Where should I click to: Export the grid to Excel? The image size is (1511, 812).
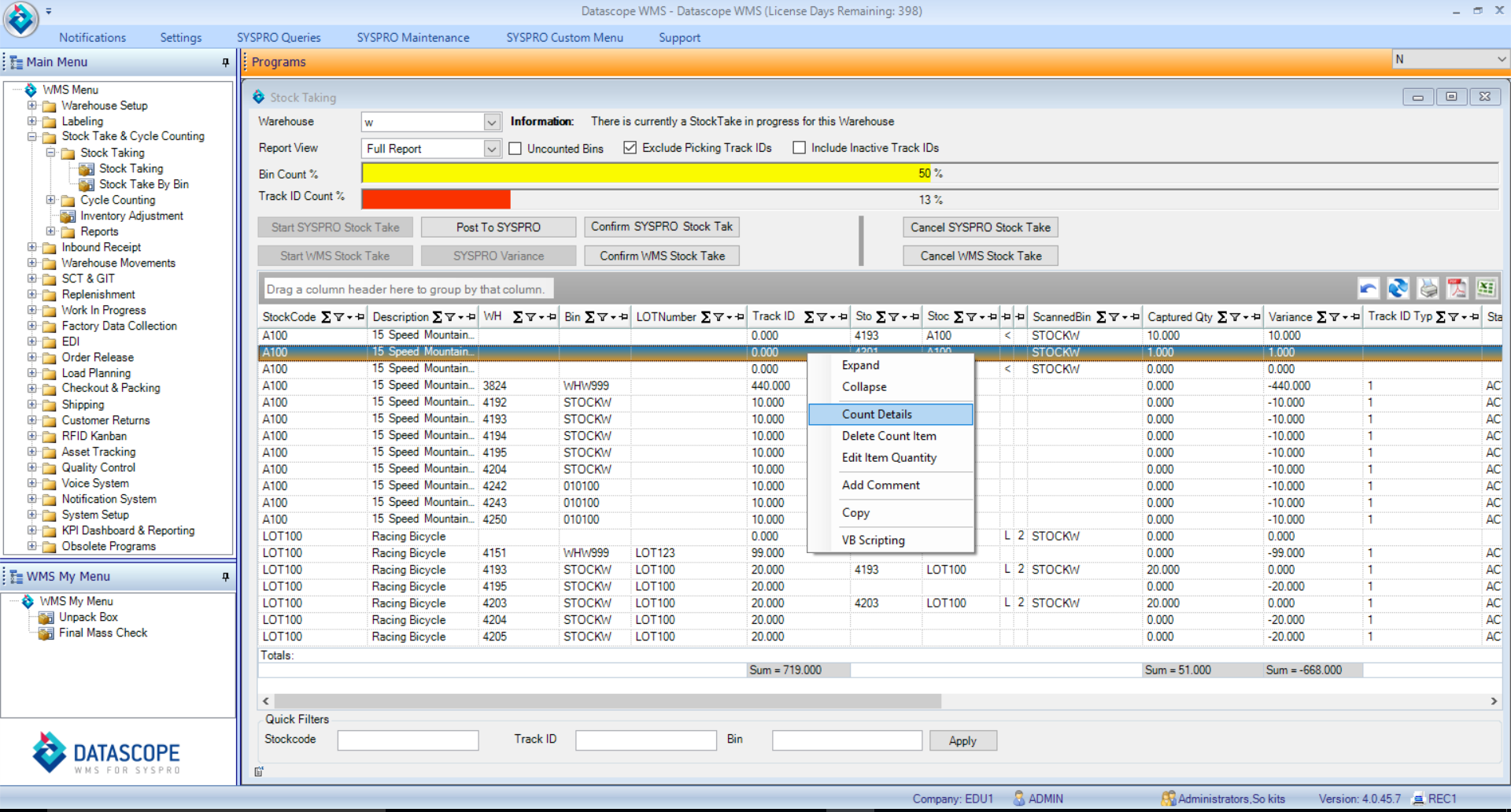(x=1487, y=288)
